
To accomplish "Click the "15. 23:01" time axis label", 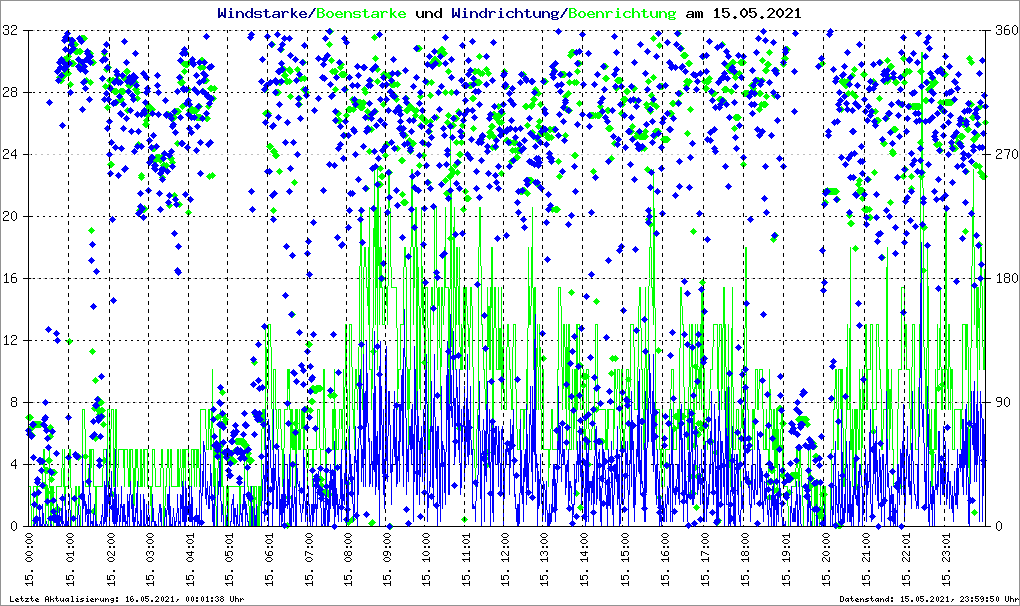I will coord(946,561).
